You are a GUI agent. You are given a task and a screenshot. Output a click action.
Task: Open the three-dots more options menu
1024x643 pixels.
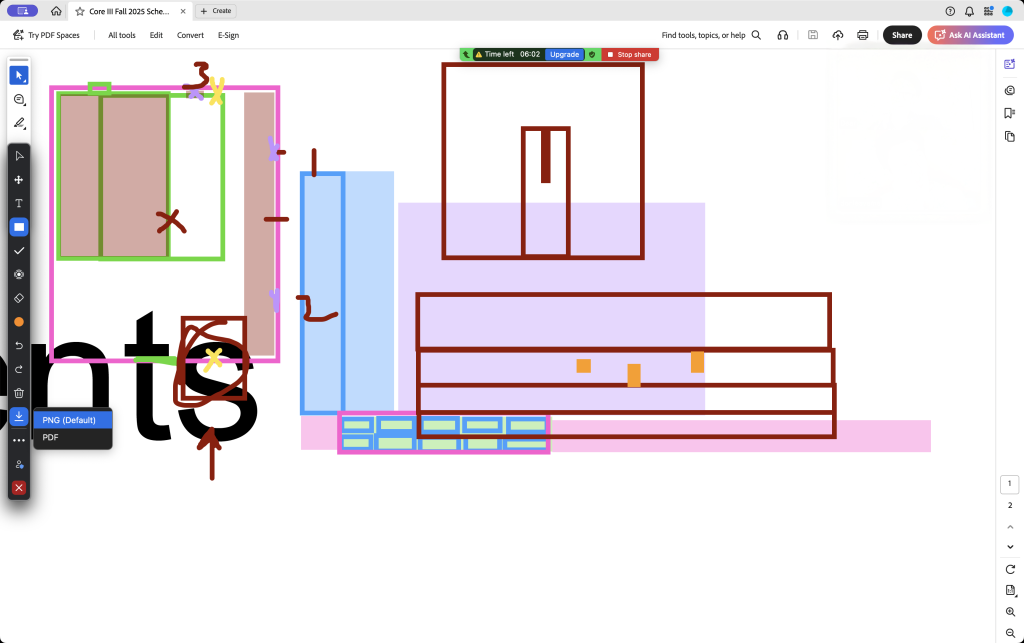(x=19, y=440)
